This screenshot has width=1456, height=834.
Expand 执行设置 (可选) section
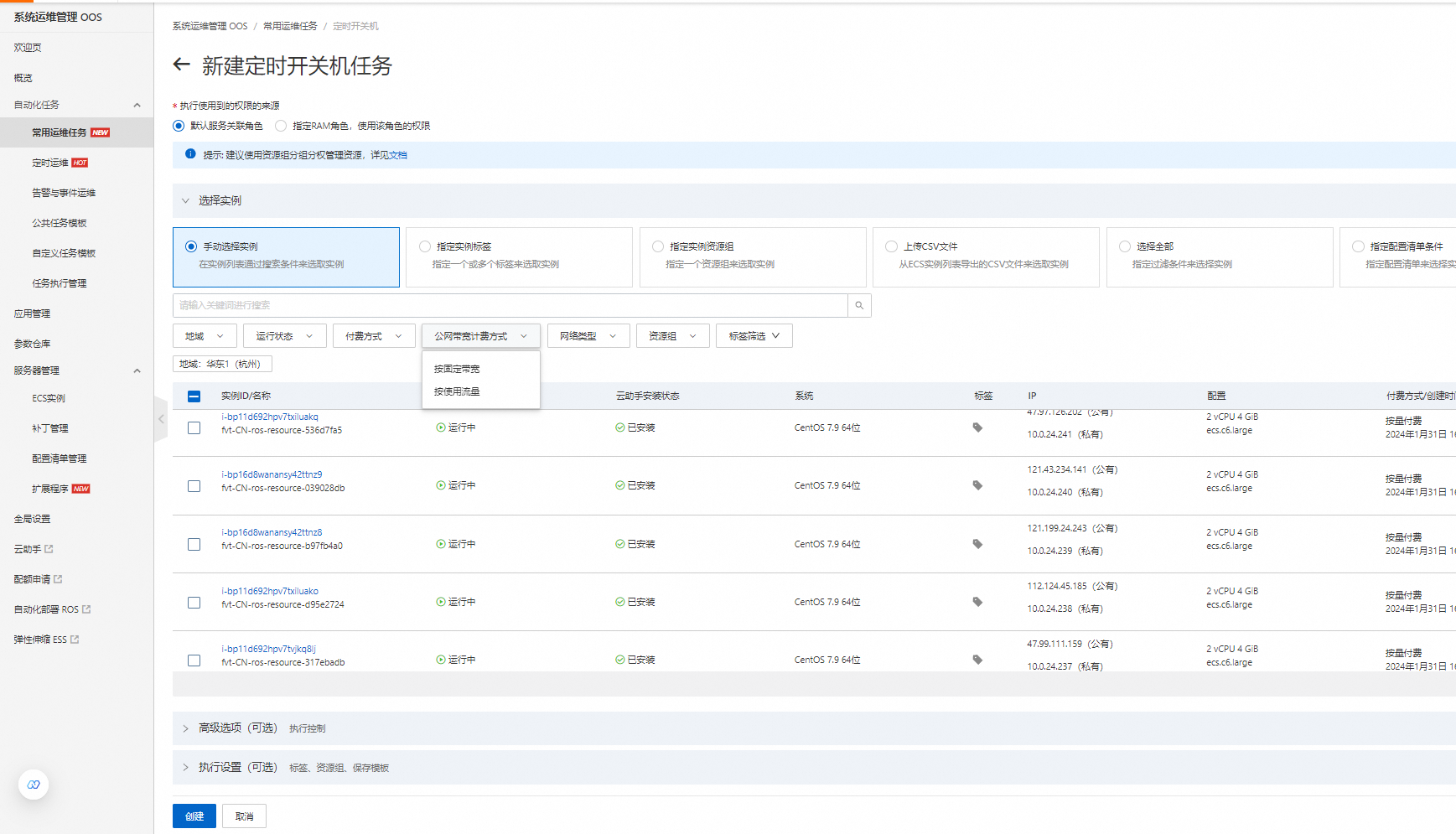pos(185,768)
